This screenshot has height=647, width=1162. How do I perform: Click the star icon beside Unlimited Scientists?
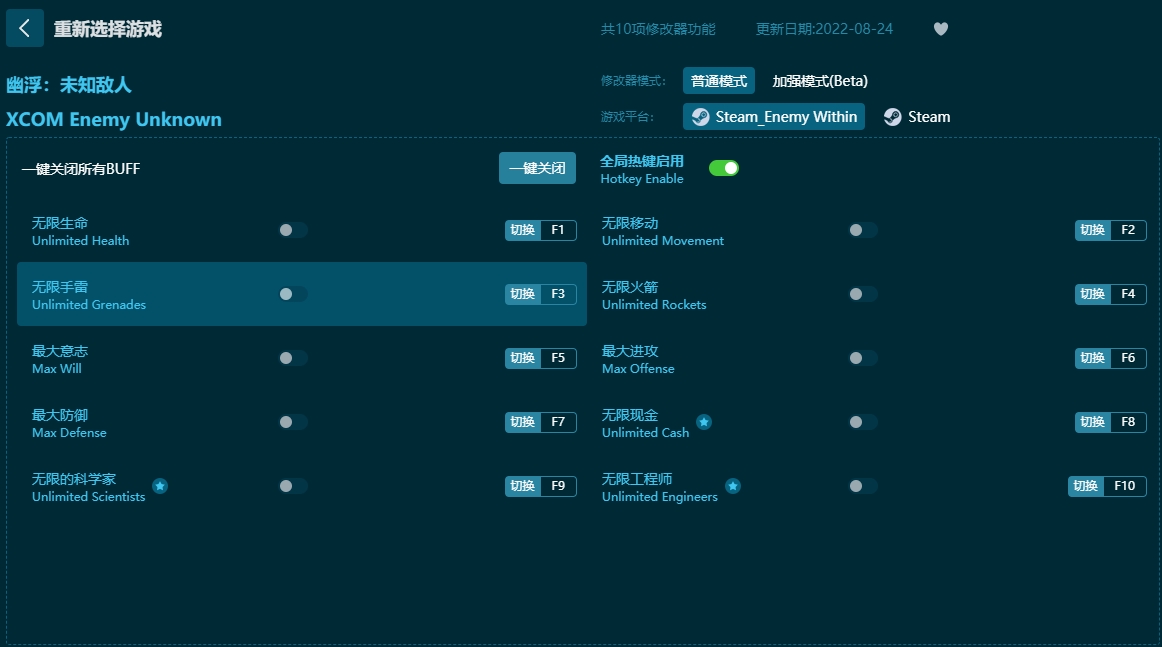pos(160,487)
